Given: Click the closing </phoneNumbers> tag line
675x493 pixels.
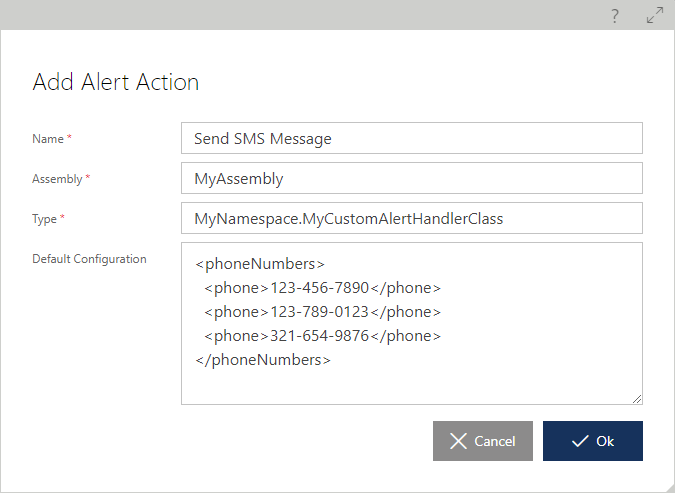Looking at the screenshot, I should pos(263,360).
